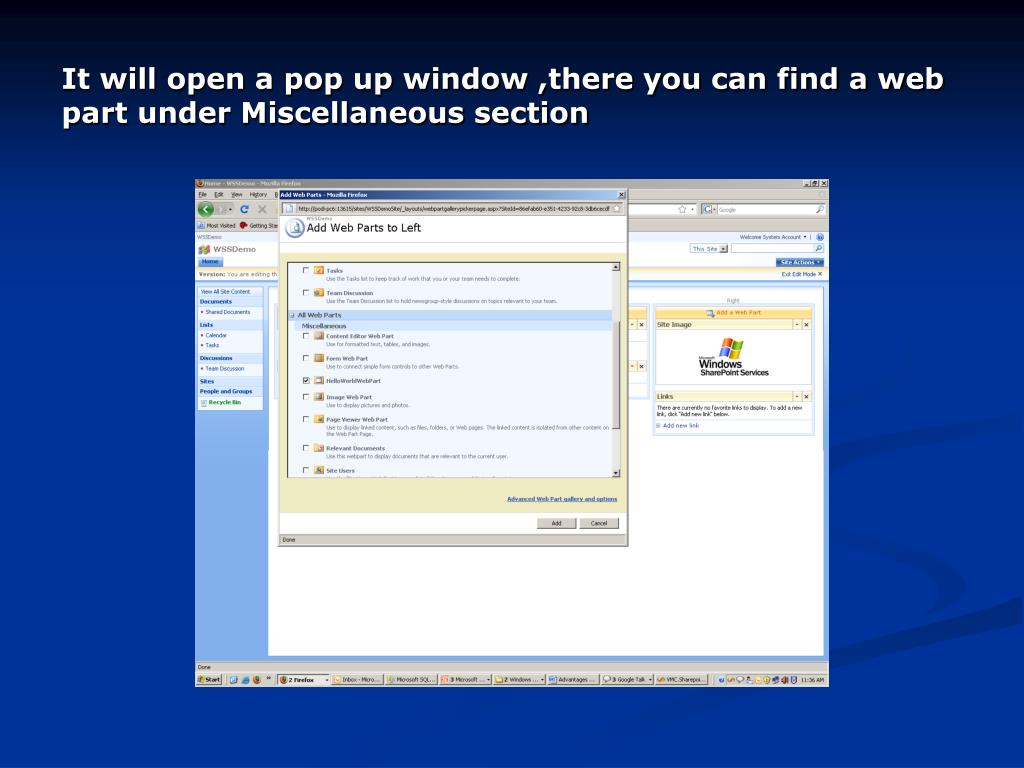Open the Firefox forward history dropdown arrow
The width and height of the screenshot is (1024, 768).
pos(230,210)
